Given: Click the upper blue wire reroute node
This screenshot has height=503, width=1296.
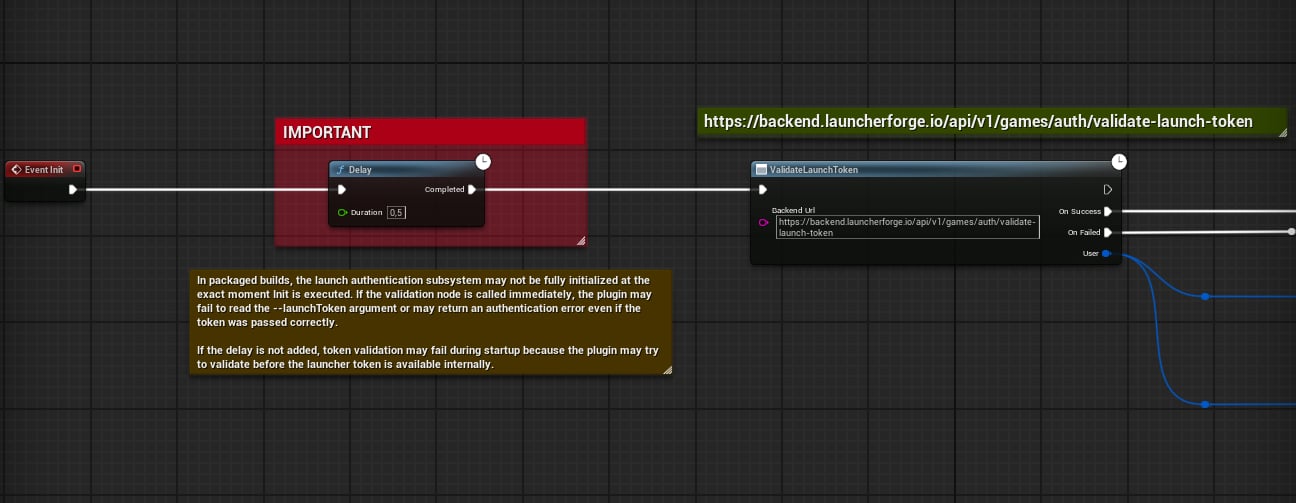Looking at the screenshot, I should tap(1205, 296).
